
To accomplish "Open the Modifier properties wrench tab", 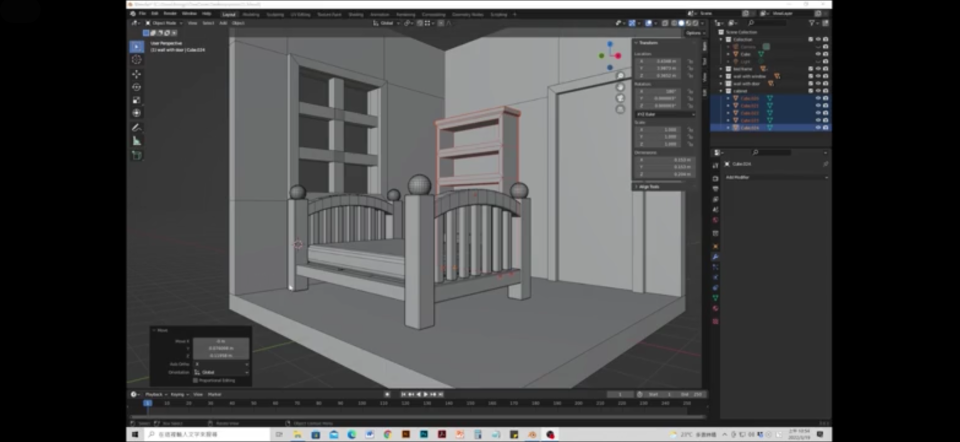I will coord(715,257).
